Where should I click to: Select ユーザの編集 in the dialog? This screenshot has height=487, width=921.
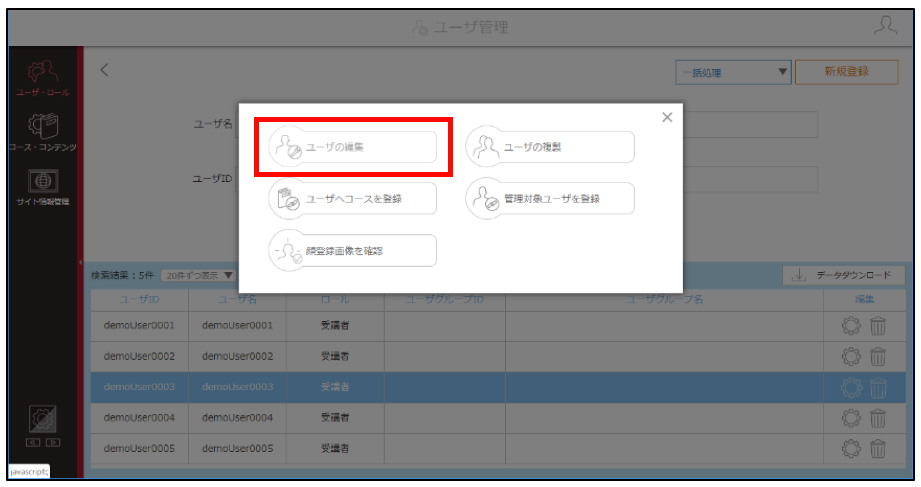pos(353,147)
